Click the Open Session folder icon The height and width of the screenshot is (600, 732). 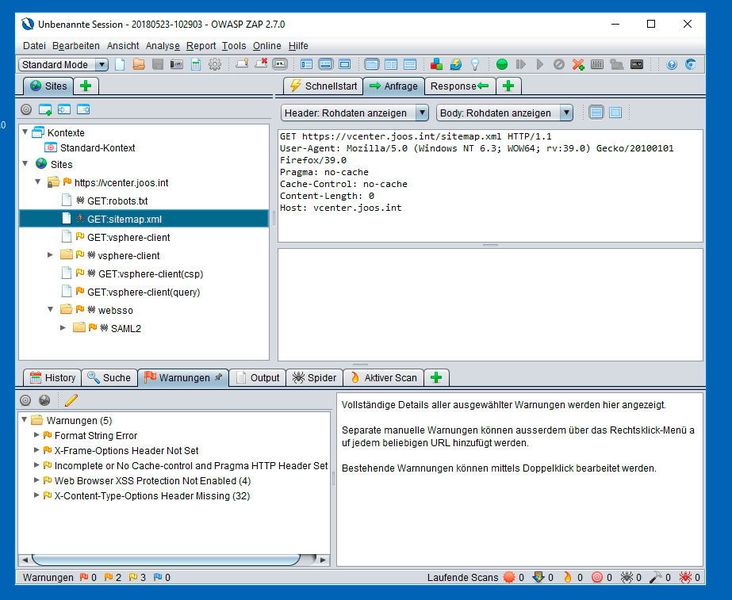click(139, 64)
